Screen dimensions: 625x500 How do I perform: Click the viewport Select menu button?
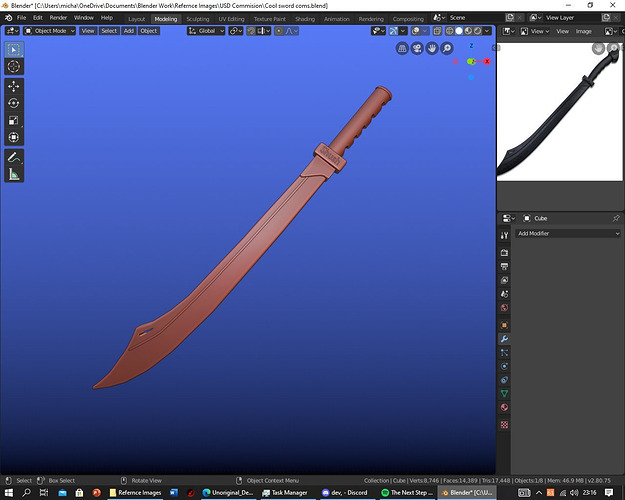tap(109, 31)
